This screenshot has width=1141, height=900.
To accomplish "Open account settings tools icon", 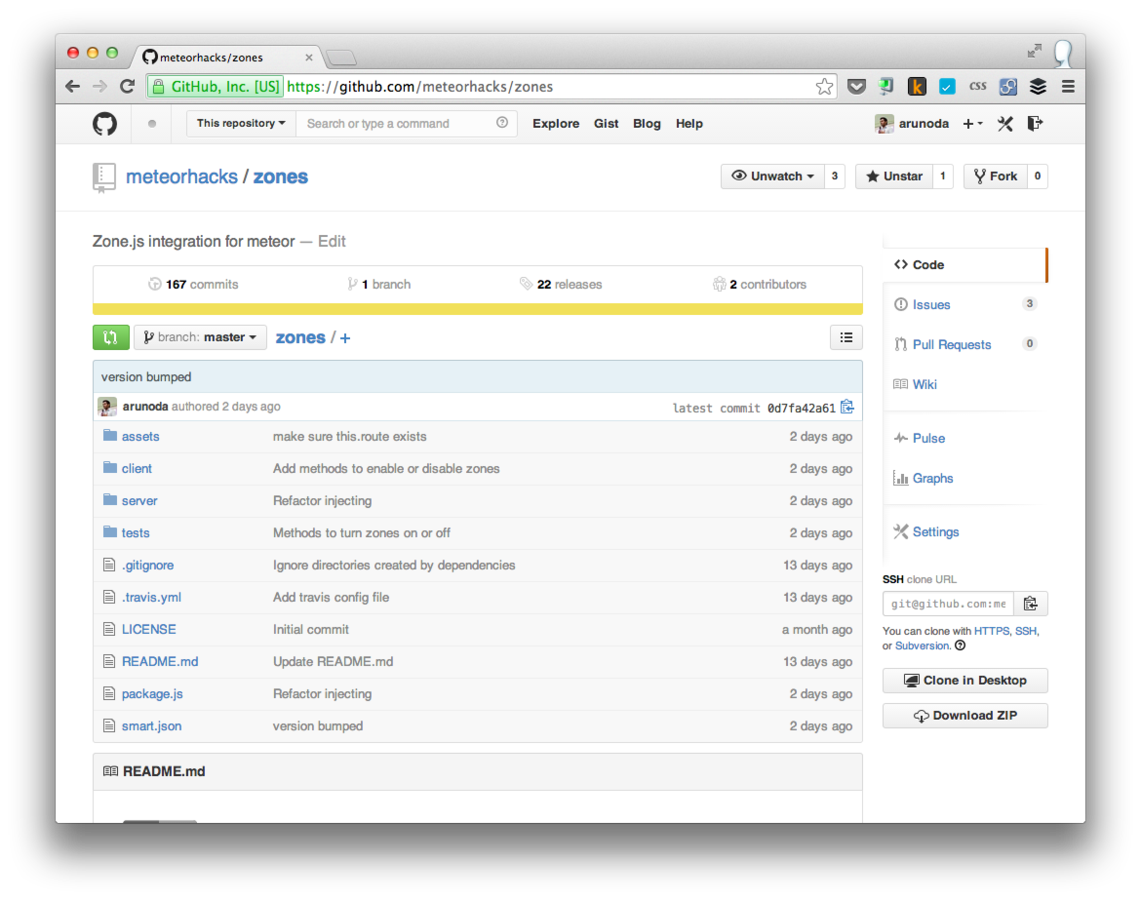I will pos(1005,124).
